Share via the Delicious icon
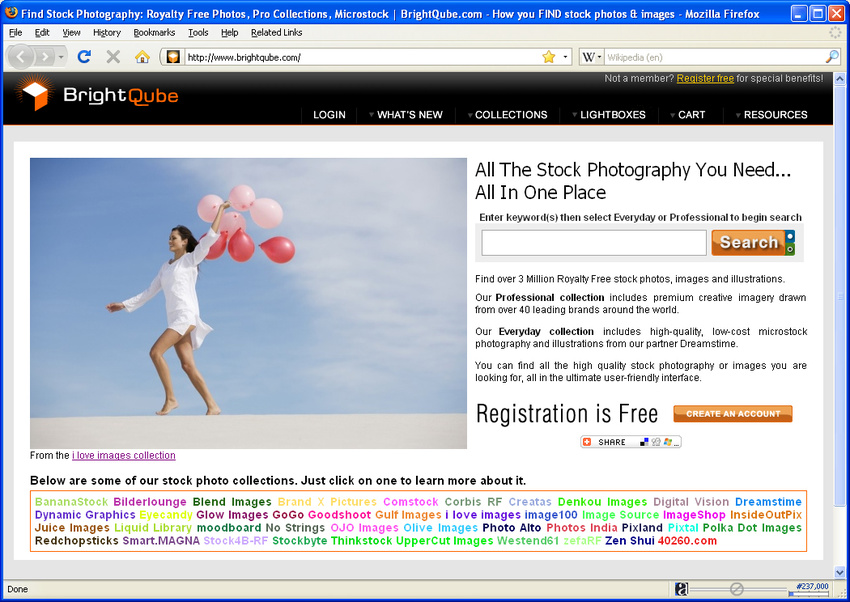 (644, 442)
